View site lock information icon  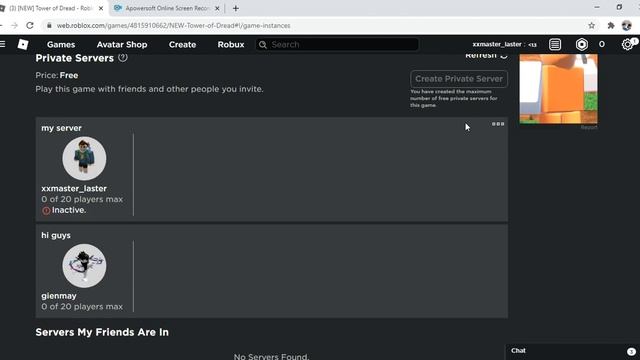coord(49,25)
